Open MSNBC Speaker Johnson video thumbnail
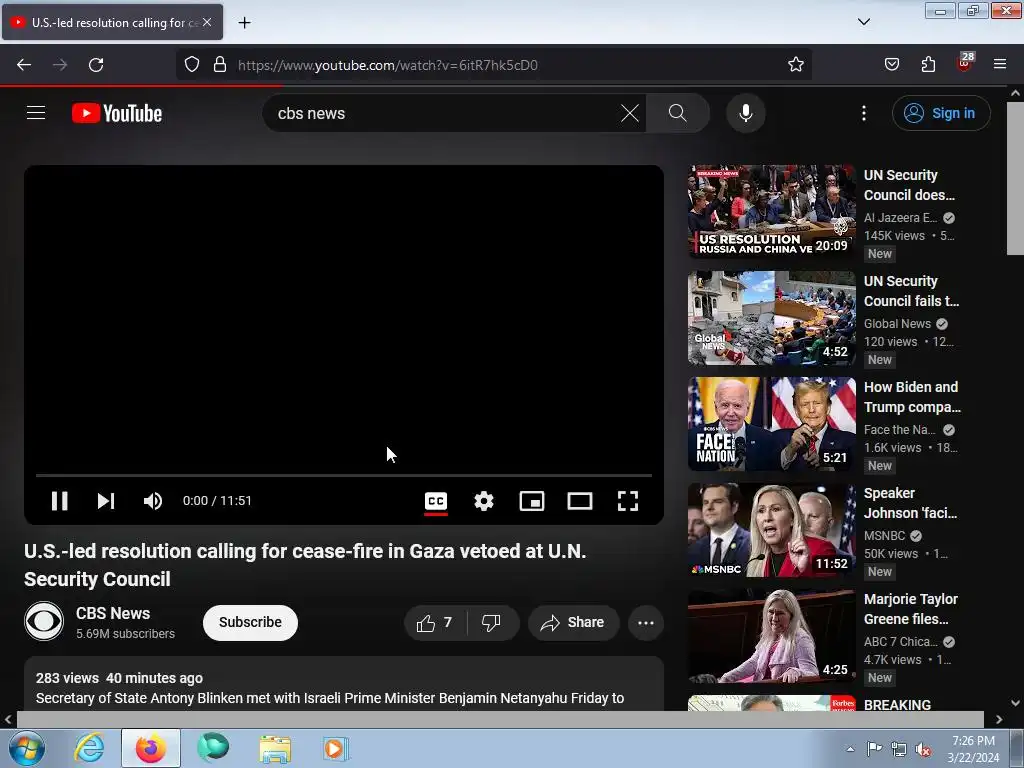The image size is (1024, 768). point(771,530)
